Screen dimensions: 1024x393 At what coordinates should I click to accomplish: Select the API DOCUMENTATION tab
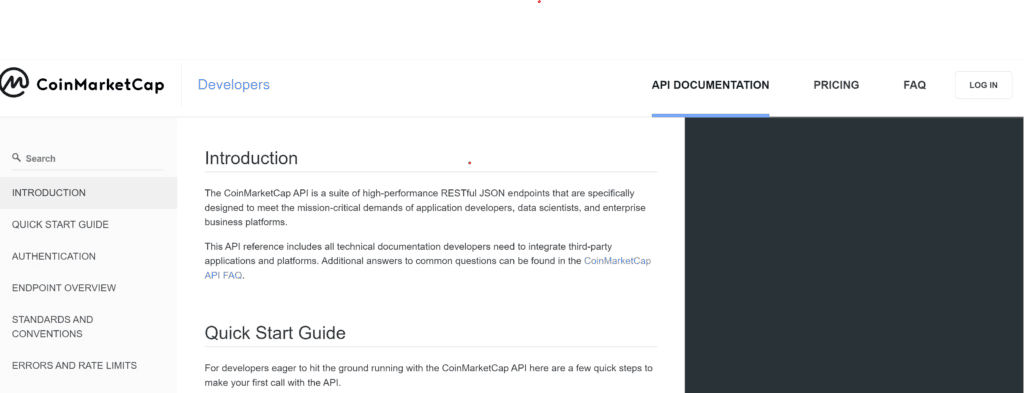(x=711, y=85)
